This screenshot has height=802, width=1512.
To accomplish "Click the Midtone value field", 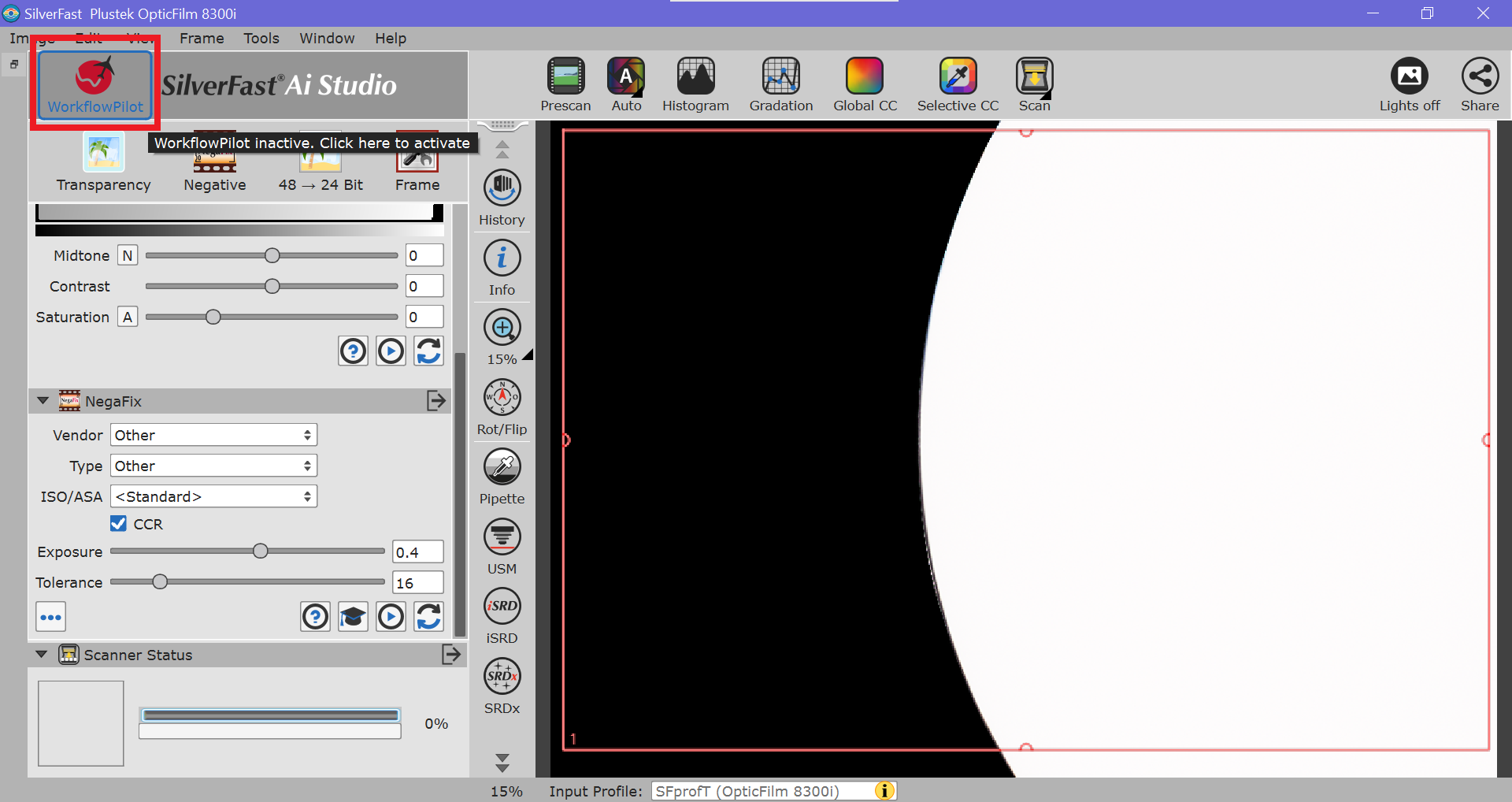I will click(x=424, y=255).
